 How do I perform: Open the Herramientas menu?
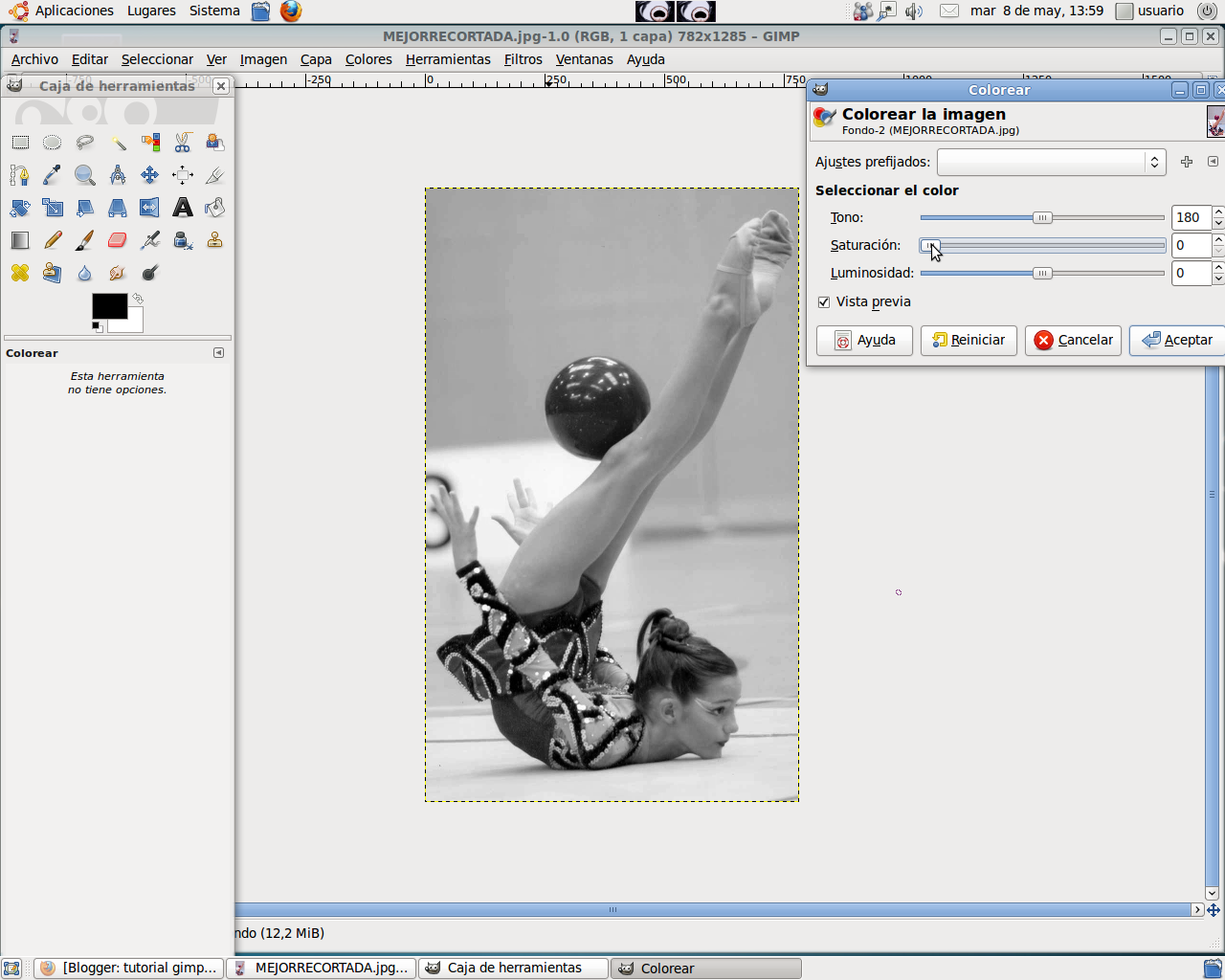pyautogui.click(x=448, y=59)
